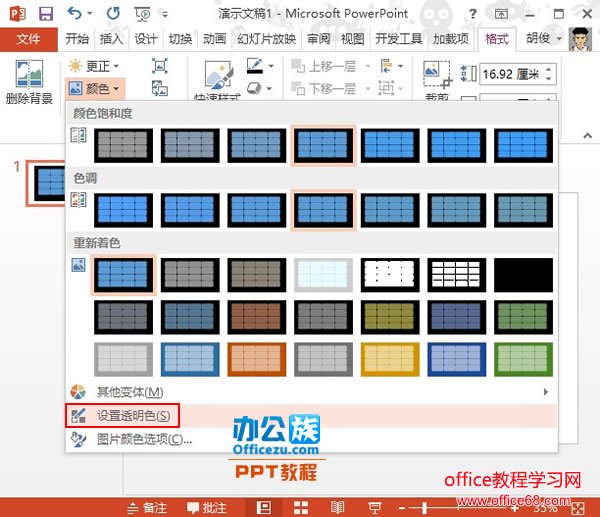Open the 加载项 tab
Screen dimensions: 600x517
450,39
